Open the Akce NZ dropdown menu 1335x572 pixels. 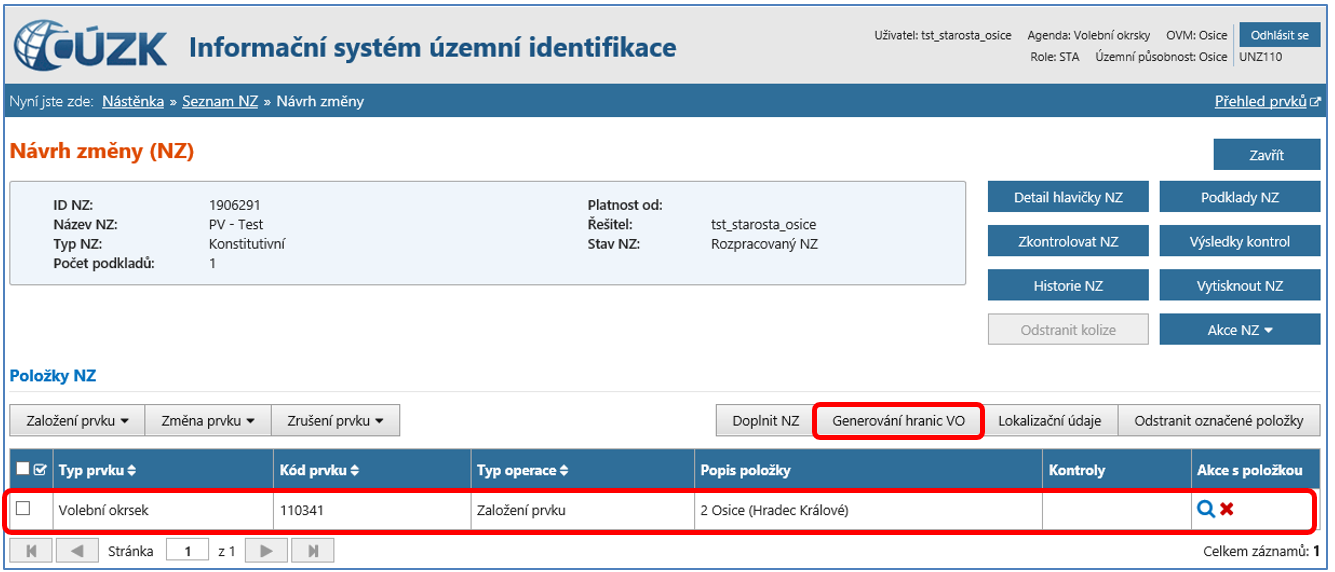point(1239,330)
